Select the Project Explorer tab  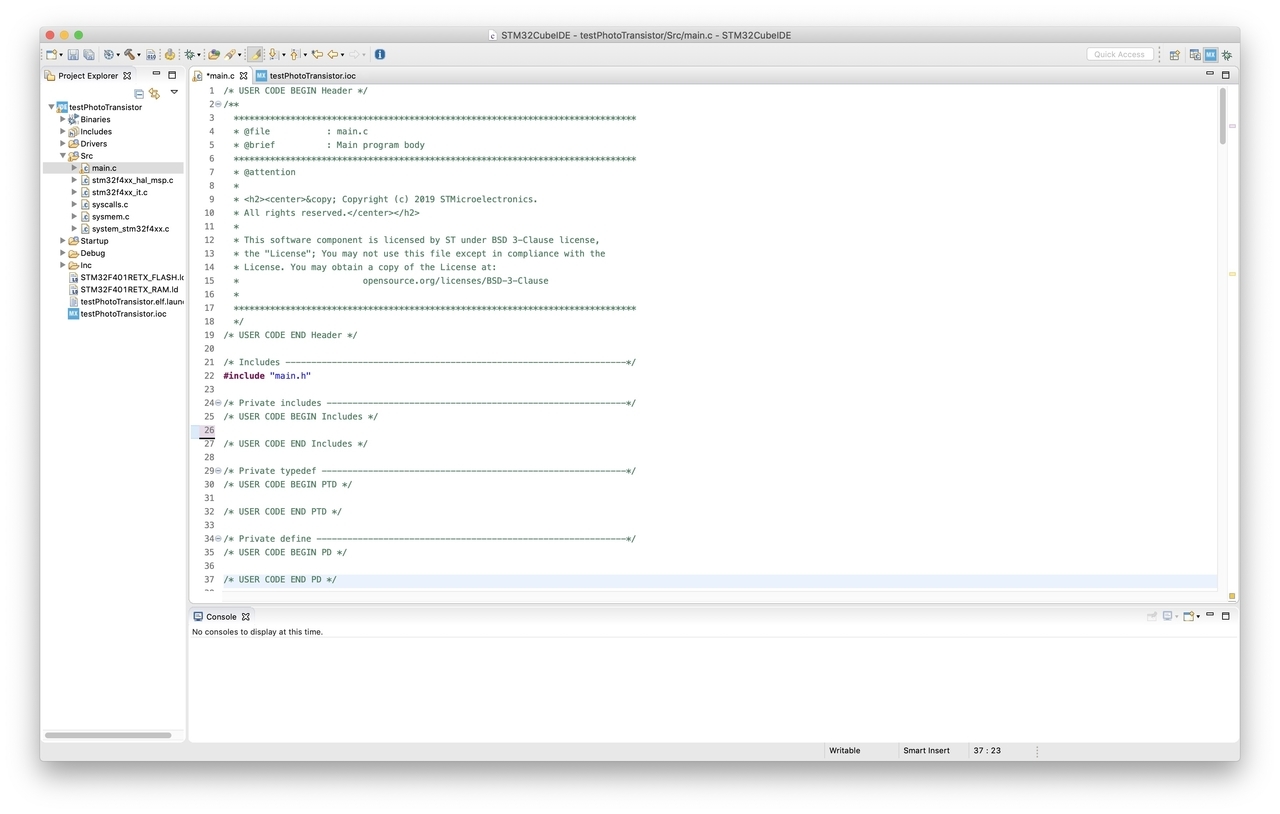click(x=88, y=76)
